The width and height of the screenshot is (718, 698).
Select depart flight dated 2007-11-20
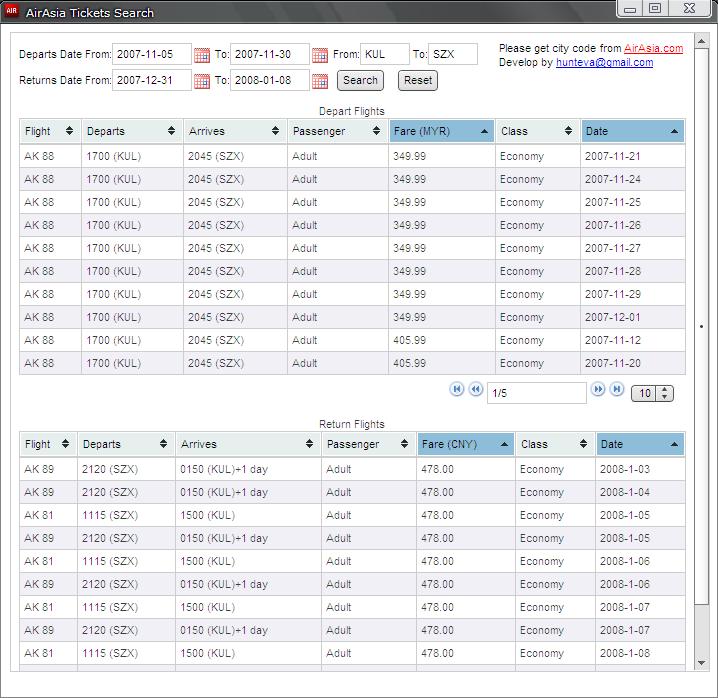tap(352, 363)
